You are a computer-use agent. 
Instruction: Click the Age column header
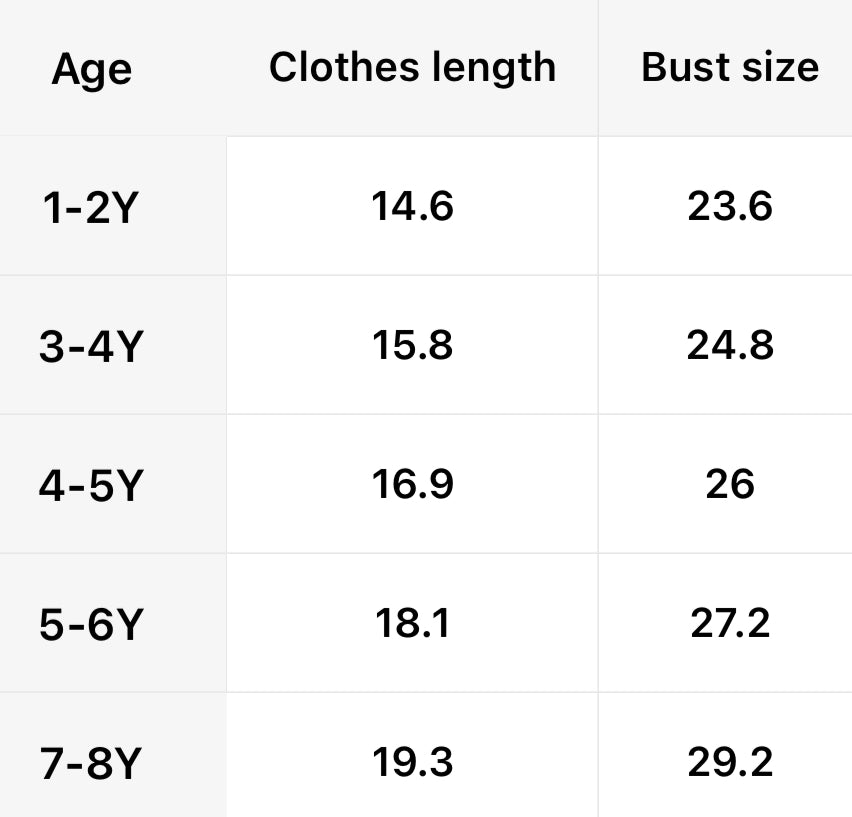click(92, 70)
